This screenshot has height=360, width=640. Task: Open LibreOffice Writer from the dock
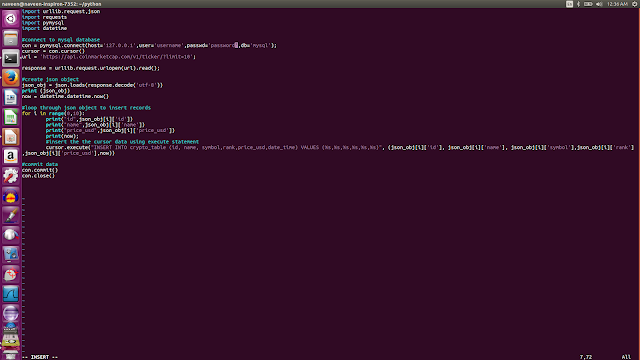[11, 97]
